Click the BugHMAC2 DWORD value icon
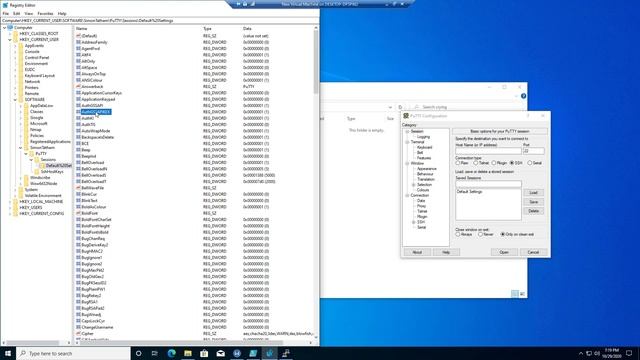640x360 pixels. tap(78, 251)
